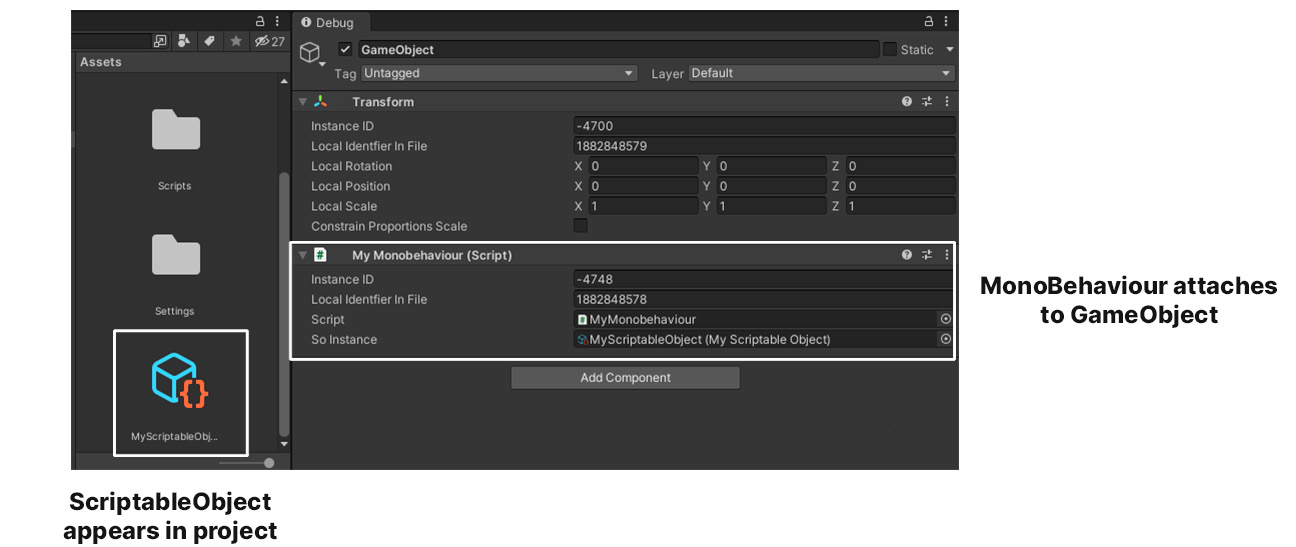The height and width of the screenshot is (547, 1296).
Task: Click Local Rotation X field
Action: click(x=643, y=166)
